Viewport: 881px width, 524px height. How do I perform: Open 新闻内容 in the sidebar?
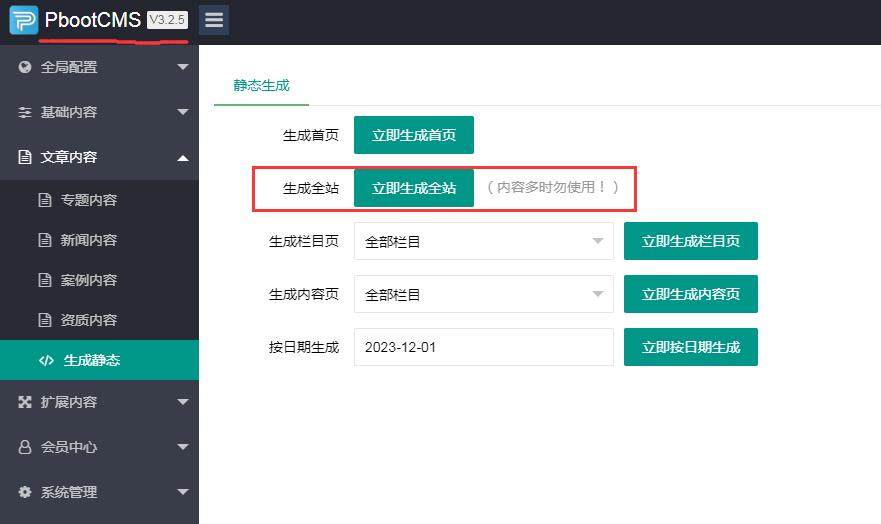tap(88, 240)
